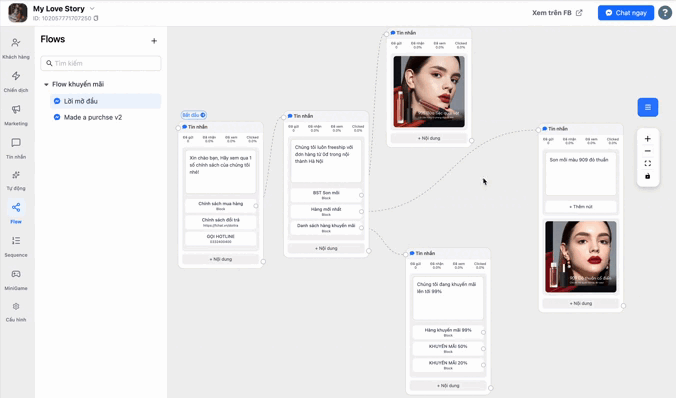Open Khách hàng section in sidebar

coord(16,47)
